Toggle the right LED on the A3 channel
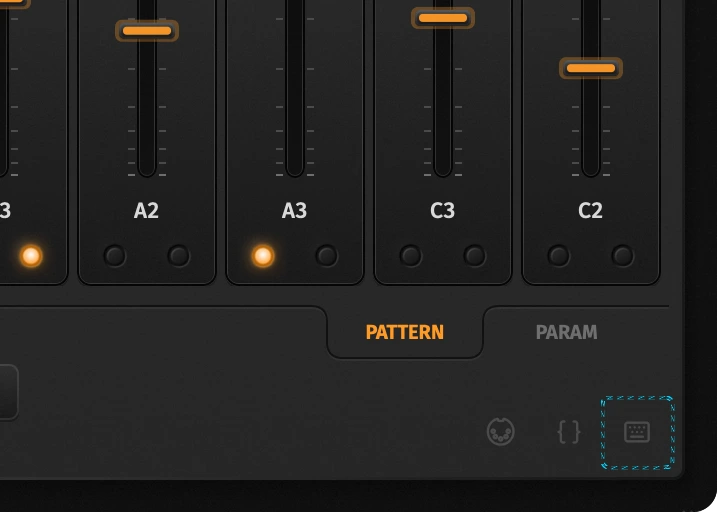The width and height of the screenshot is (717, 512). 326,256
